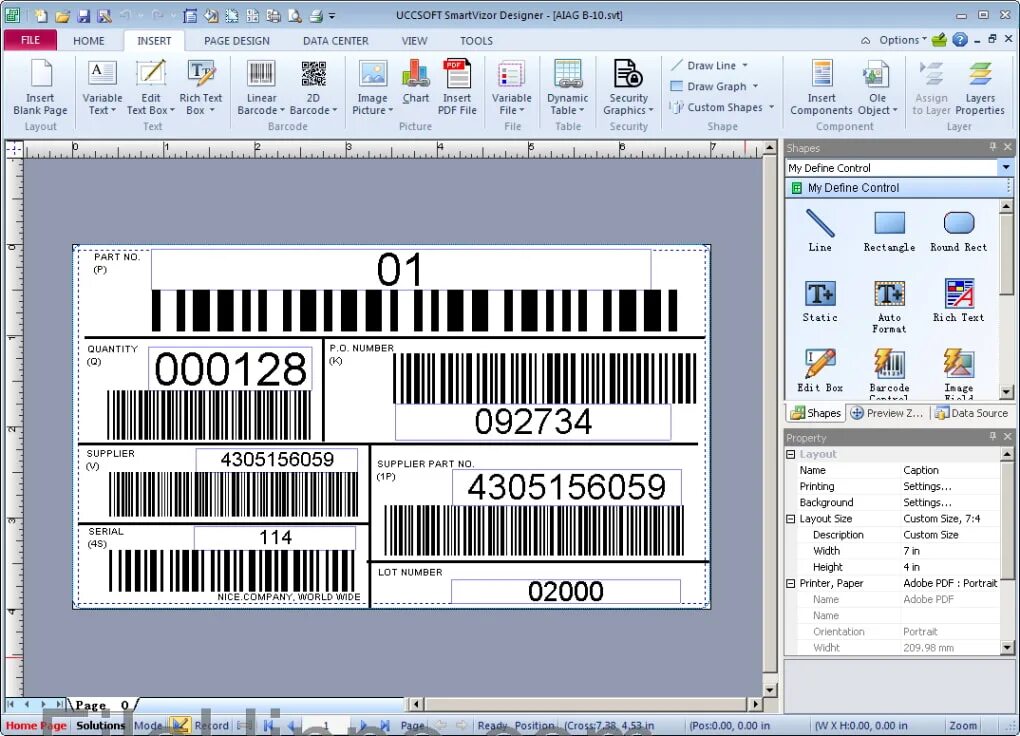Screen dimensions: 1020x736
Task: Collapse the Layout section in Property panel
Action: (x=790, y=454)
